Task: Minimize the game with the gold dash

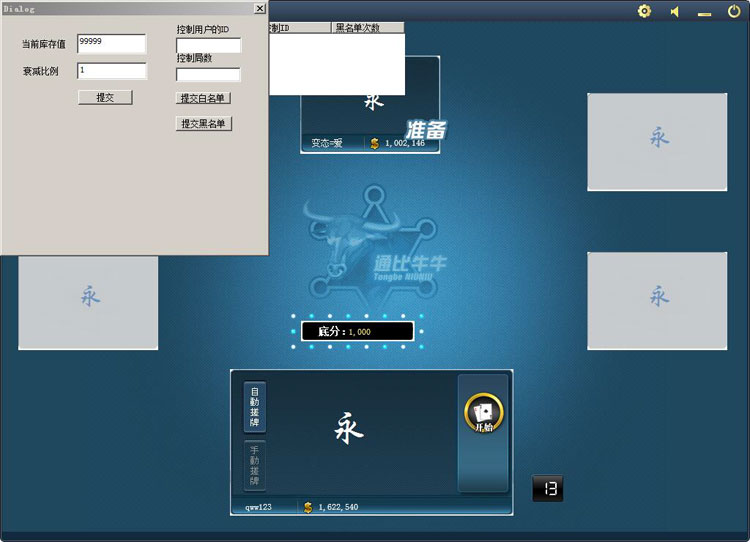Action: click(705, 14)
